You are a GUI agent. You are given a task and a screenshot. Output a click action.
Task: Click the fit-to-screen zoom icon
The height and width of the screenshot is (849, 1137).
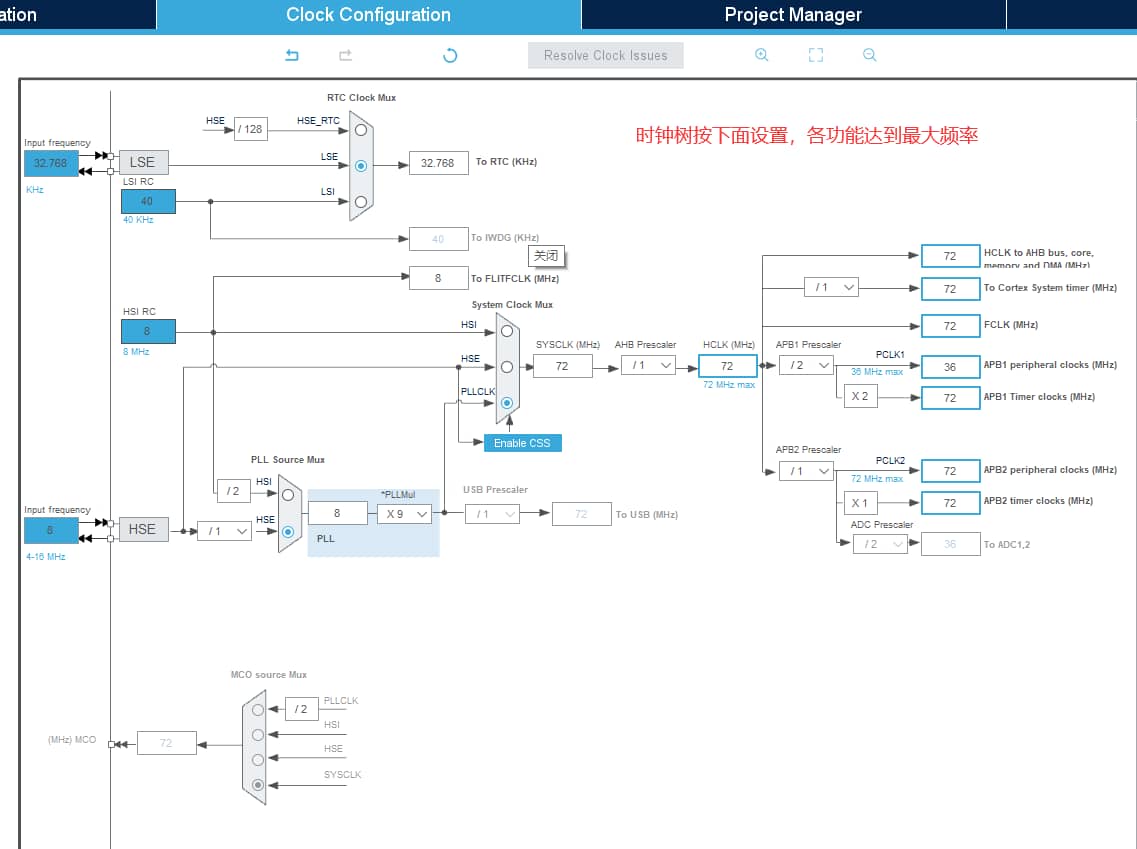[816, 56]
